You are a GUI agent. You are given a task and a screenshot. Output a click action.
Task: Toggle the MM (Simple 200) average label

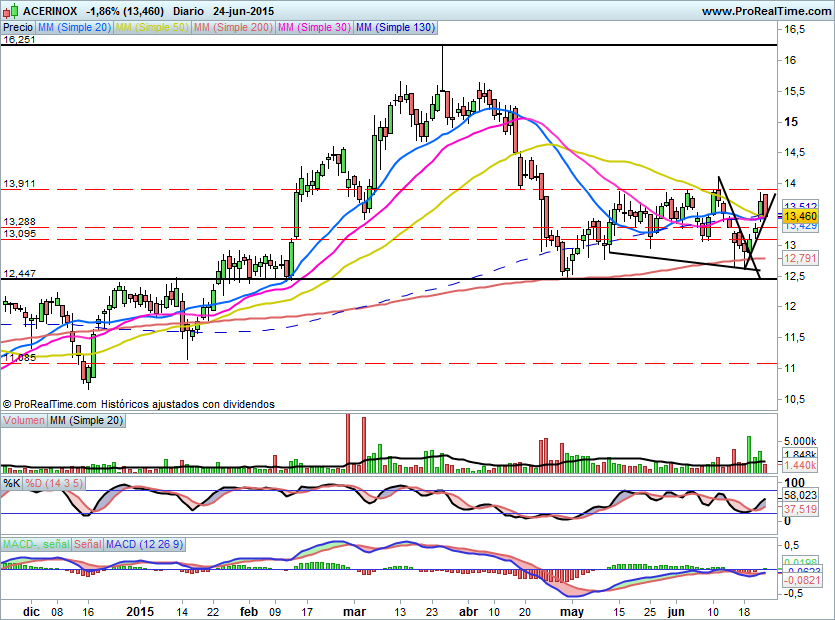(232, 28)
